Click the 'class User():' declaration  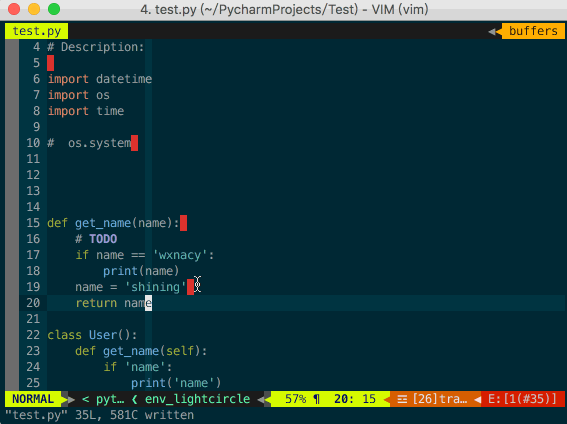pos(92,335)
